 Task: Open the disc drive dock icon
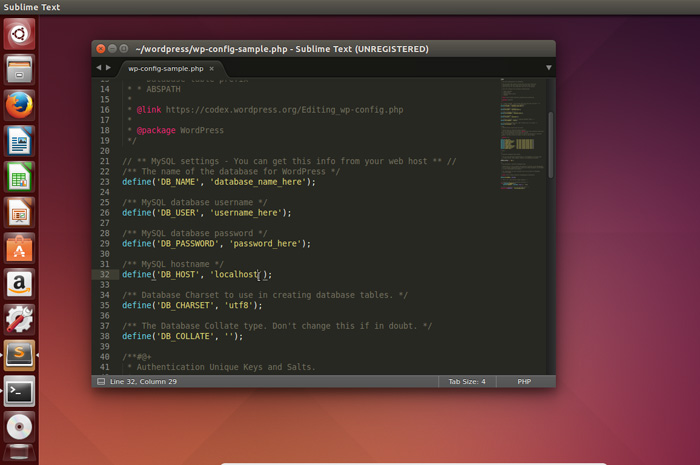(x=19, y=427)
